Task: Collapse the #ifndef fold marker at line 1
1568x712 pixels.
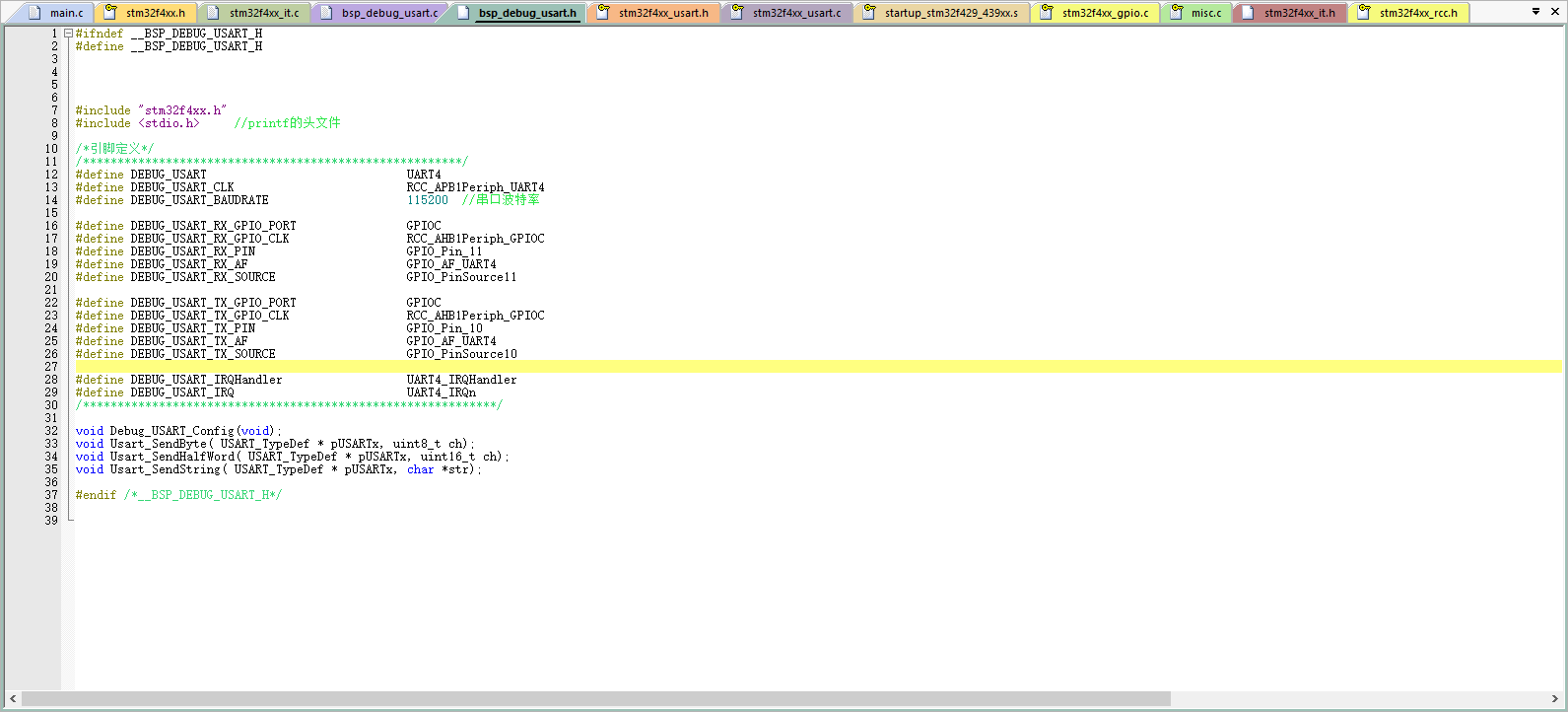Action: point(68,34)
